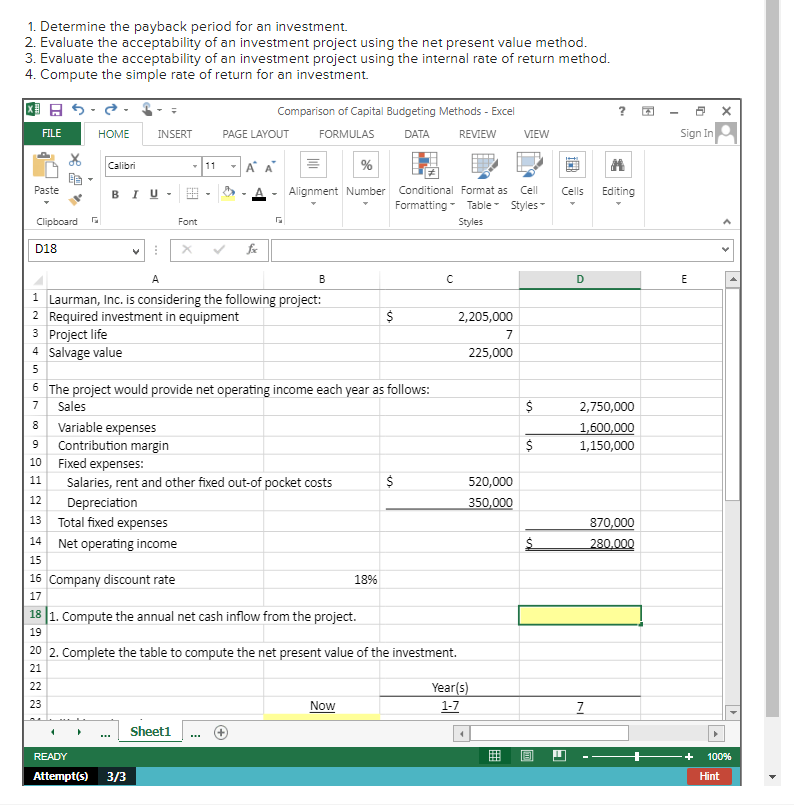Click the Cancel X in formula bar
The height and width of the screenshot is (806, 794).
coord(187,250)
